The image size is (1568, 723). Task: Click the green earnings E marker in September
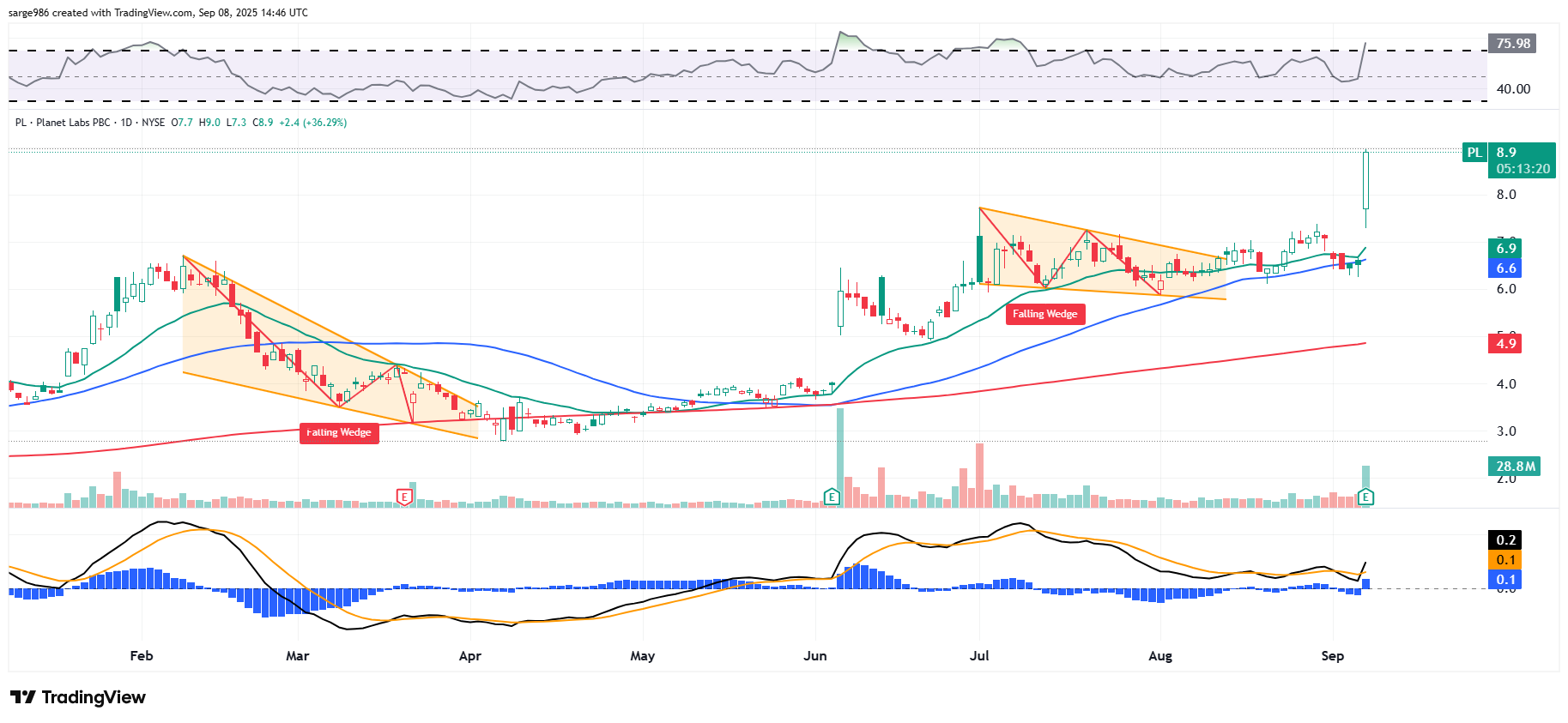point(1365,497)
